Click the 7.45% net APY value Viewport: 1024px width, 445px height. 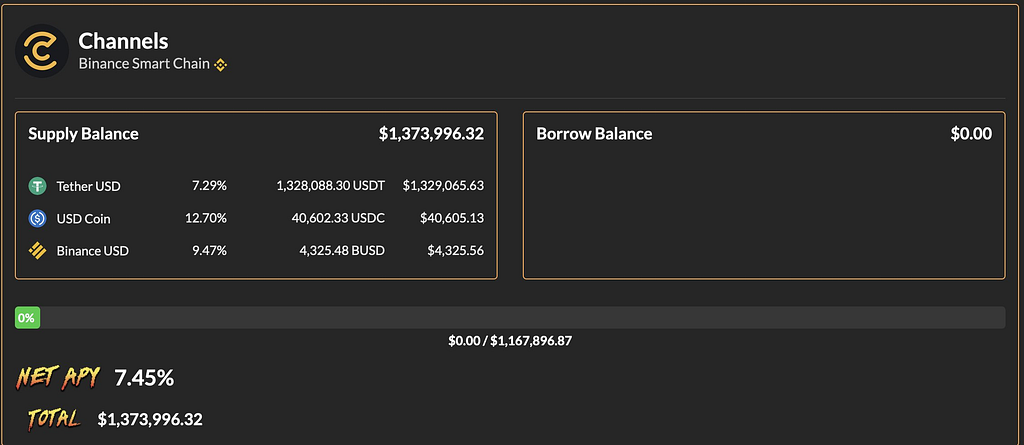coord(144,378)
